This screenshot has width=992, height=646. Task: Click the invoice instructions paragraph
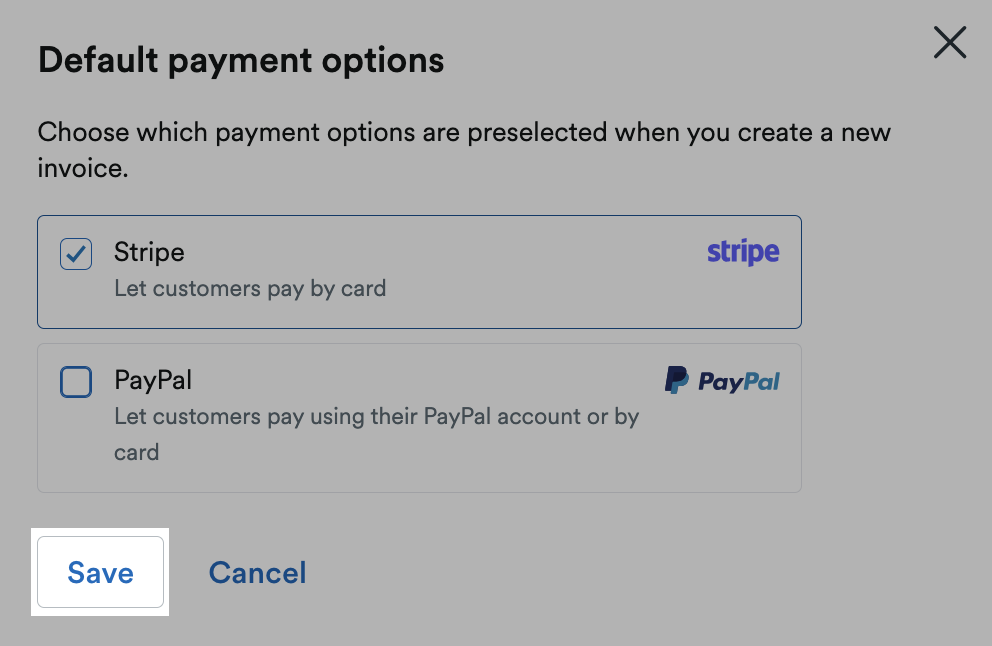click(463, 148)
